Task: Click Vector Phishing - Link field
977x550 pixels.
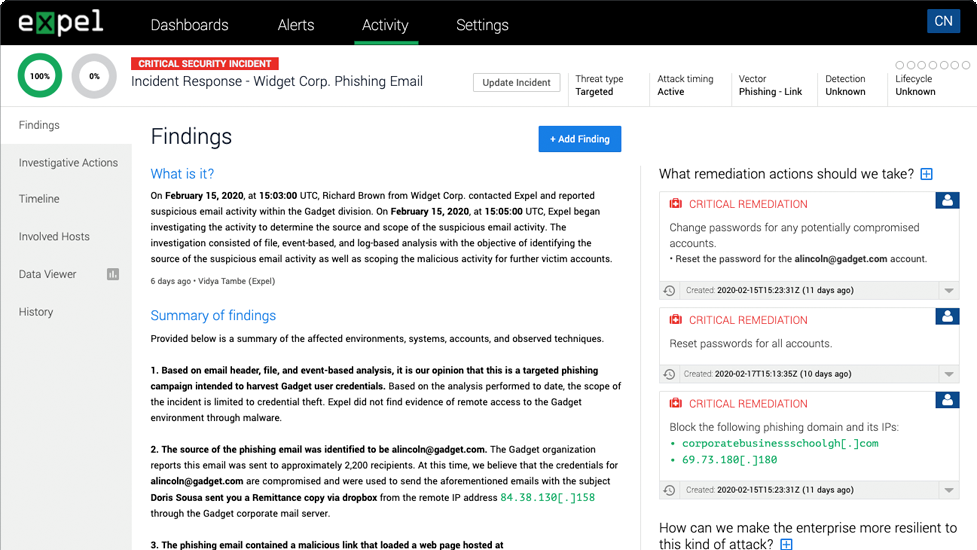Action: [770, 85]
